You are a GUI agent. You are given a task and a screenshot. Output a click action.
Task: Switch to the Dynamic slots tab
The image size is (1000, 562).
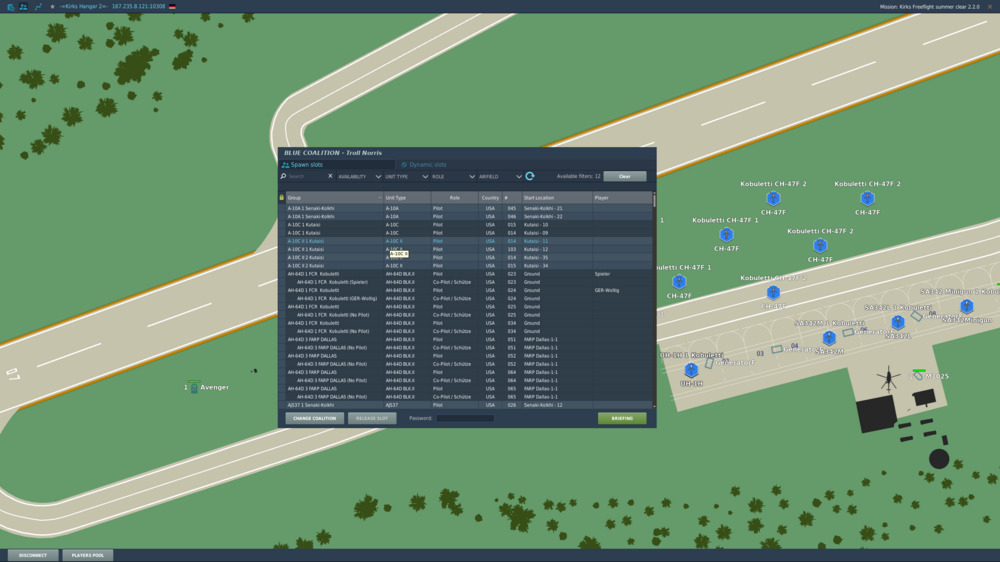point(424,165)
